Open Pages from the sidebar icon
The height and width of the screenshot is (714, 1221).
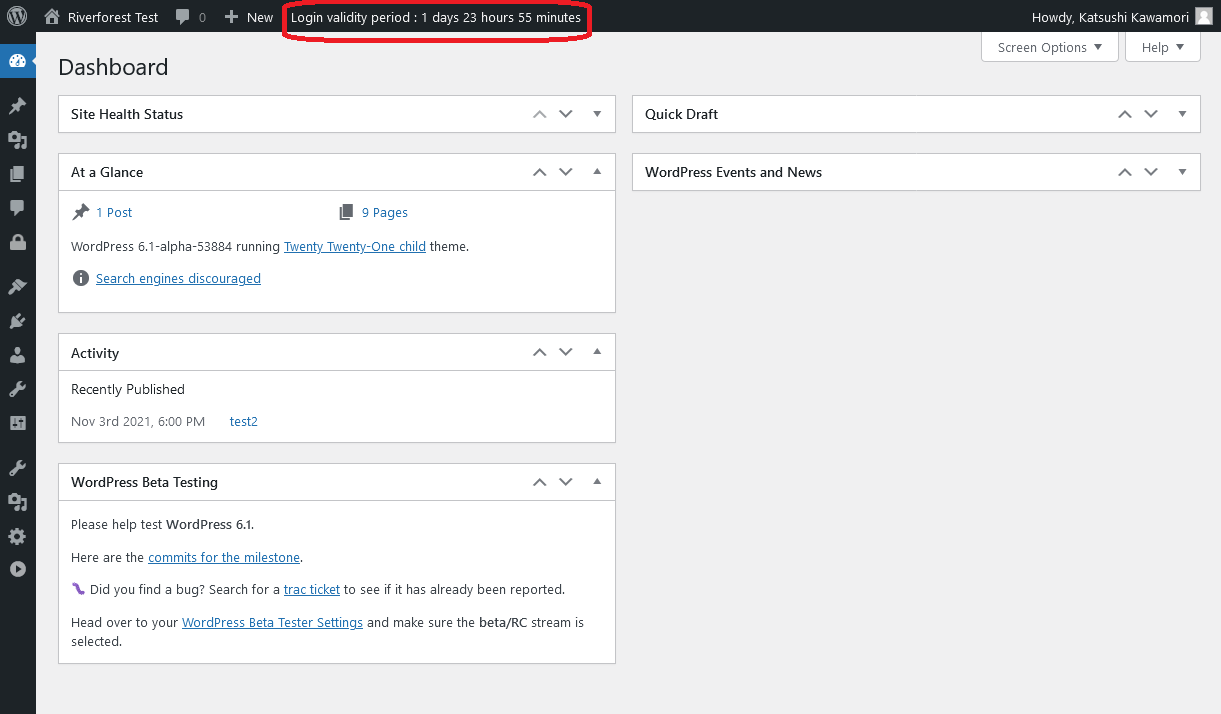click(17, 174)
